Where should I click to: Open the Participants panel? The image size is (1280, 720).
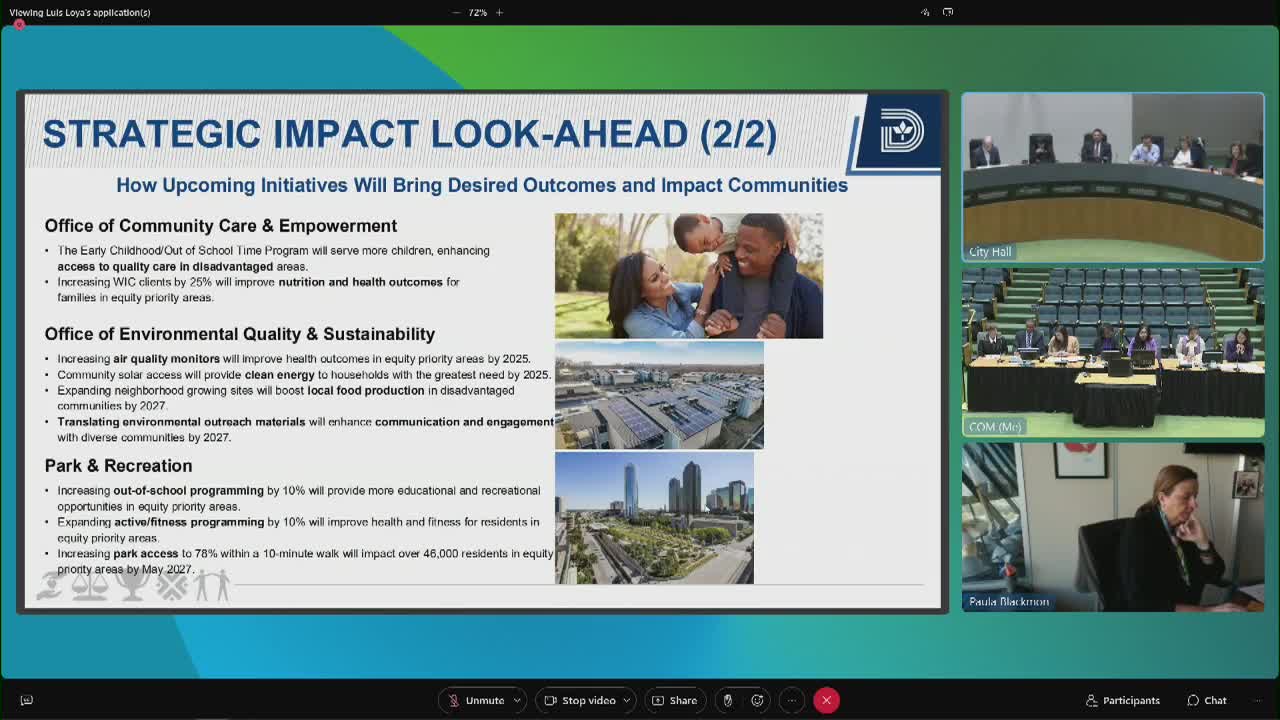click(1123, 700)
